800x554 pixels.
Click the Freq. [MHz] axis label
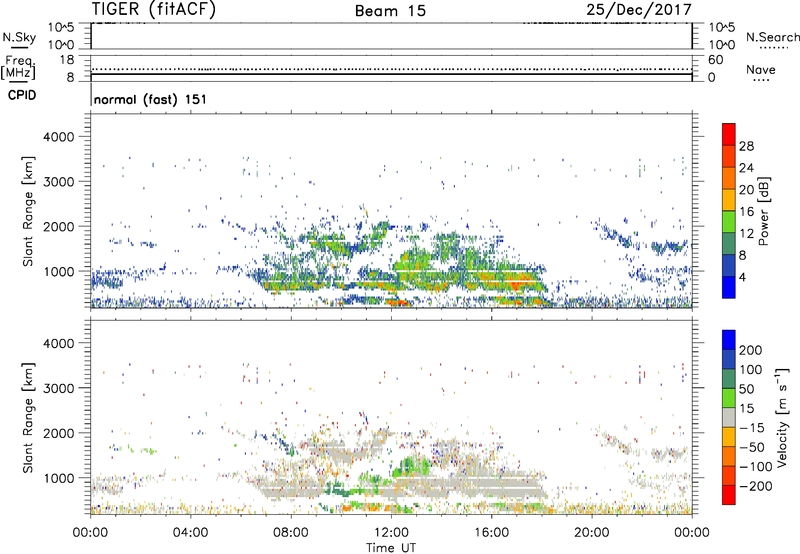tap(18, 67)
